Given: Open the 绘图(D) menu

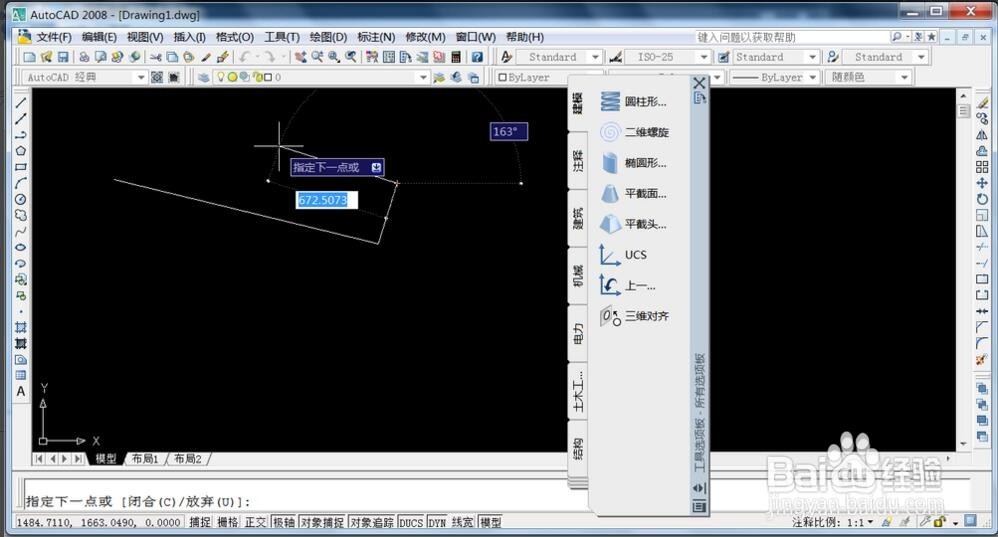Looking at the screenshot, I should coord(328,37).
